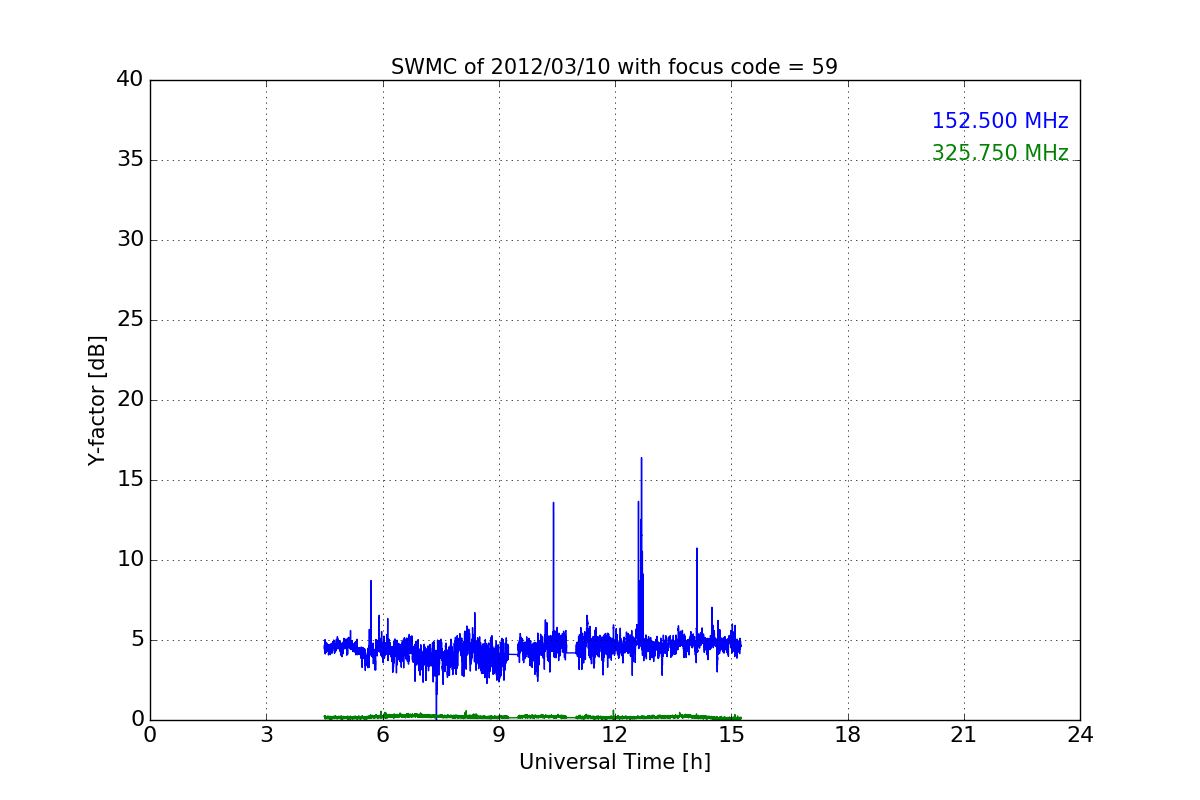Click y-axis tick label '10'
1200x800 pixels.
pos(130,560)
